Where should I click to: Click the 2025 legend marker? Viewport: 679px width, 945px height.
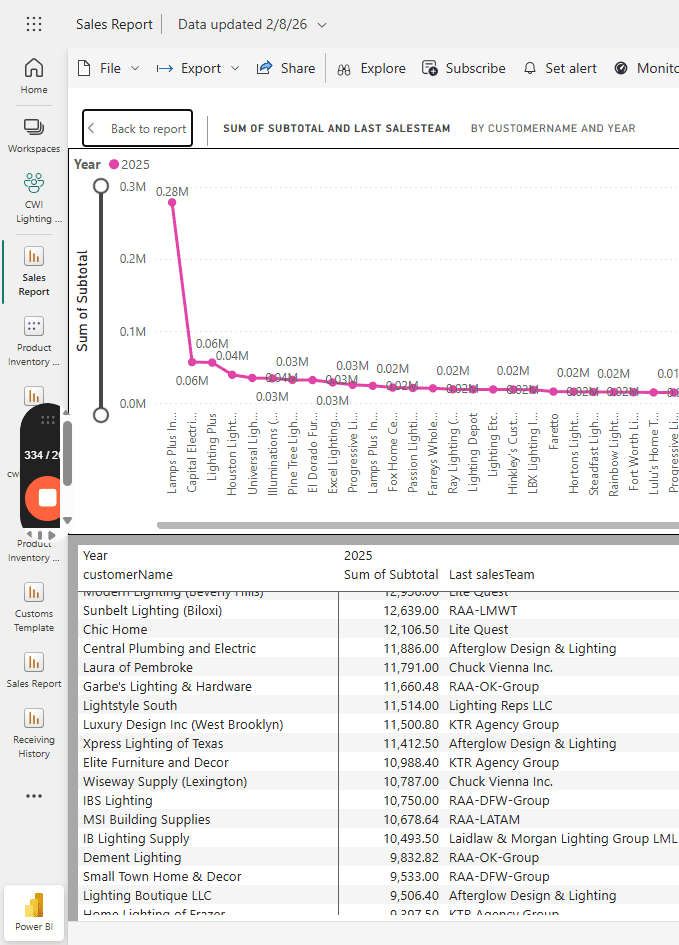tap(114, 165)
